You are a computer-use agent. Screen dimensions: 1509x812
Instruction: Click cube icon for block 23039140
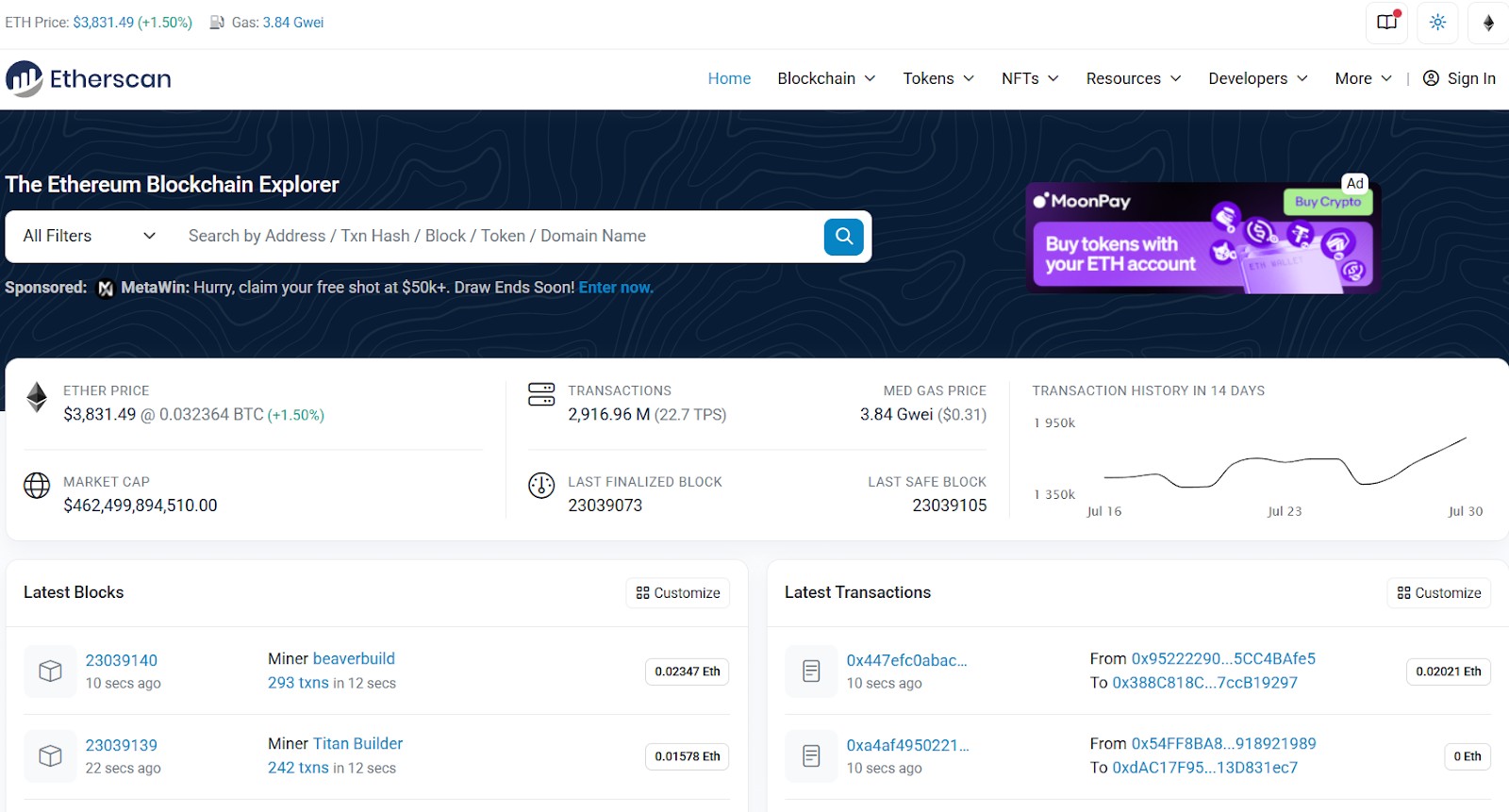pyautogui.click(x=50, y=671)
